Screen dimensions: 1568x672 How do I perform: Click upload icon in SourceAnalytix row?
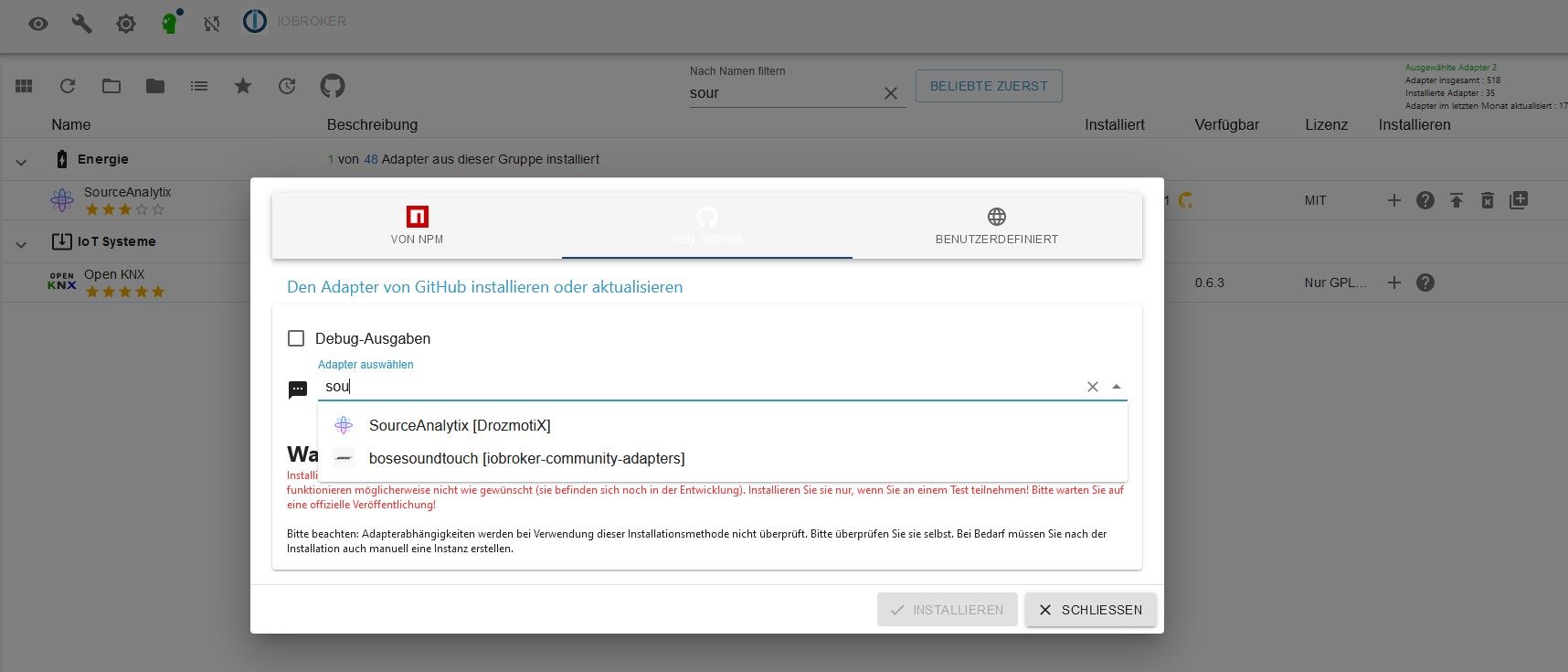click(1457, 200)
